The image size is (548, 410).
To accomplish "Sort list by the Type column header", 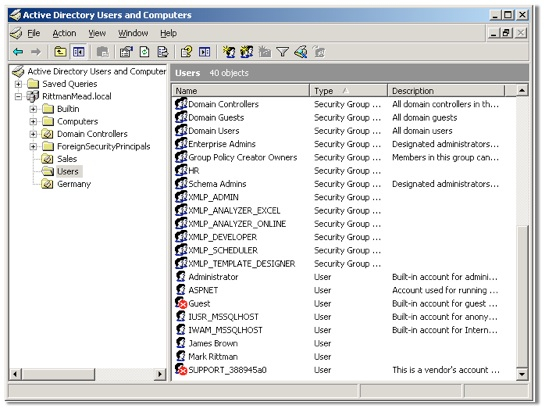I will pos(348,91).
